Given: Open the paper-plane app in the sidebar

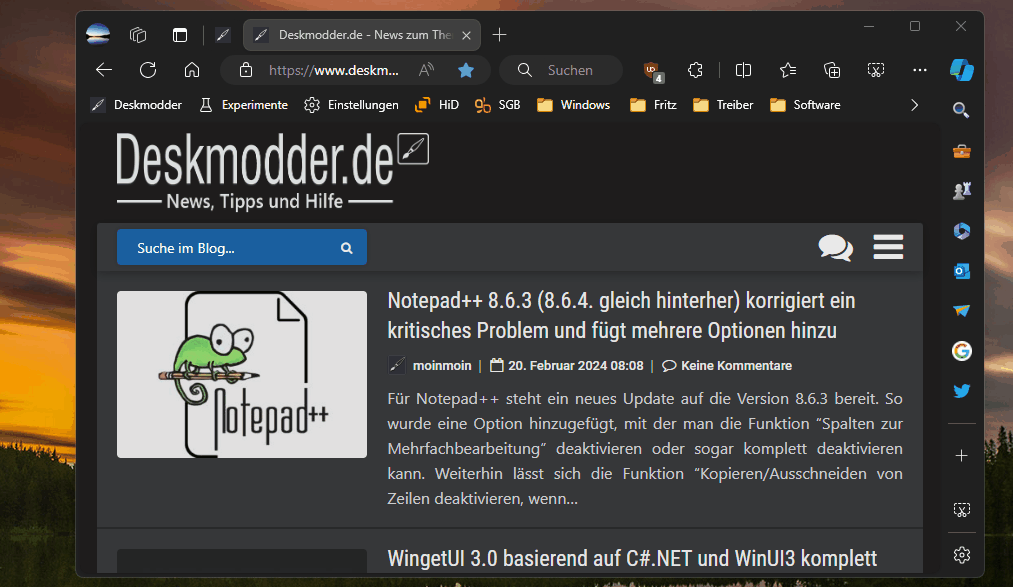Looking at the screenshot, I should (x=961, y=311).
